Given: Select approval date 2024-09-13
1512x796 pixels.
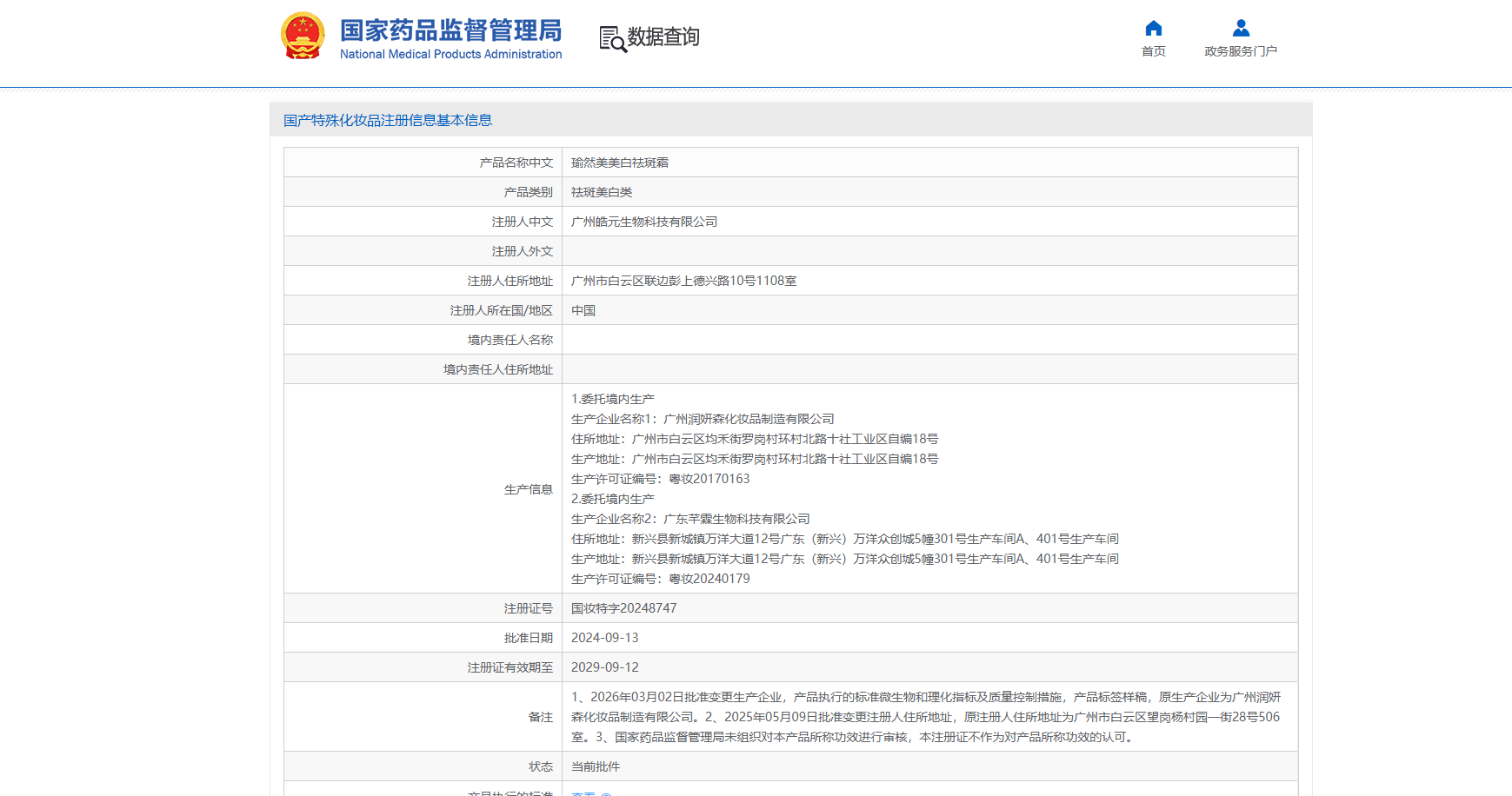Looking at the screenshot, I should pos(604,638).
